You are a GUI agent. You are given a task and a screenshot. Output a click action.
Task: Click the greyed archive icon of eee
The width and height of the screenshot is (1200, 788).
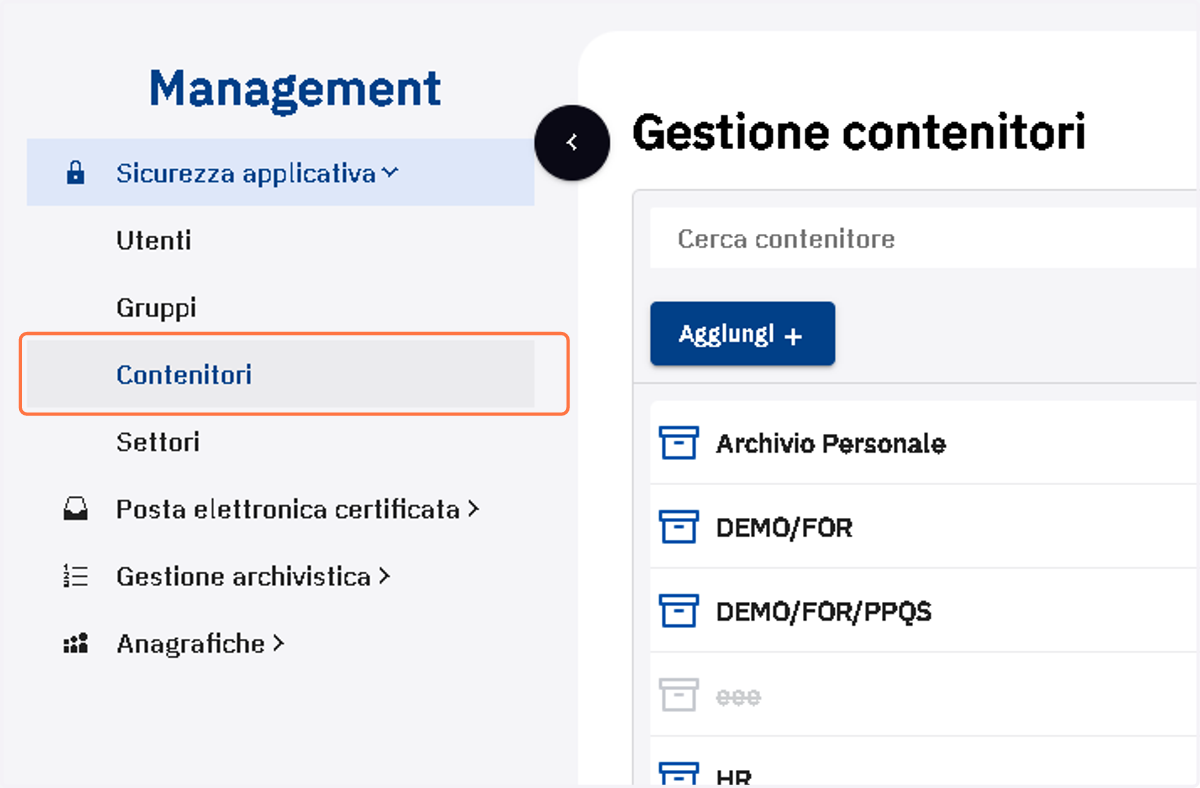point(679,695)
